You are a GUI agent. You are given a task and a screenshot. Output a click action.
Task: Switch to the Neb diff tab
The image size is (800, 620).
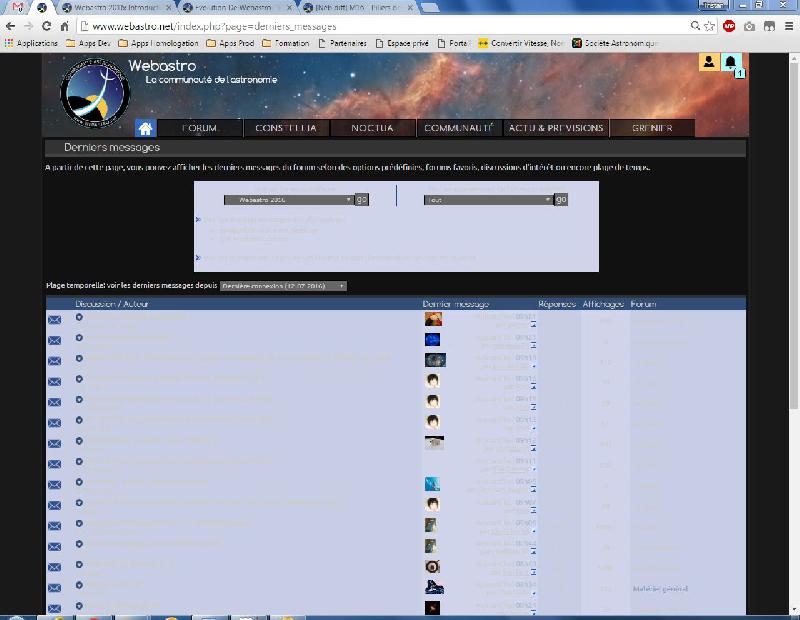(x=357, y=8)
